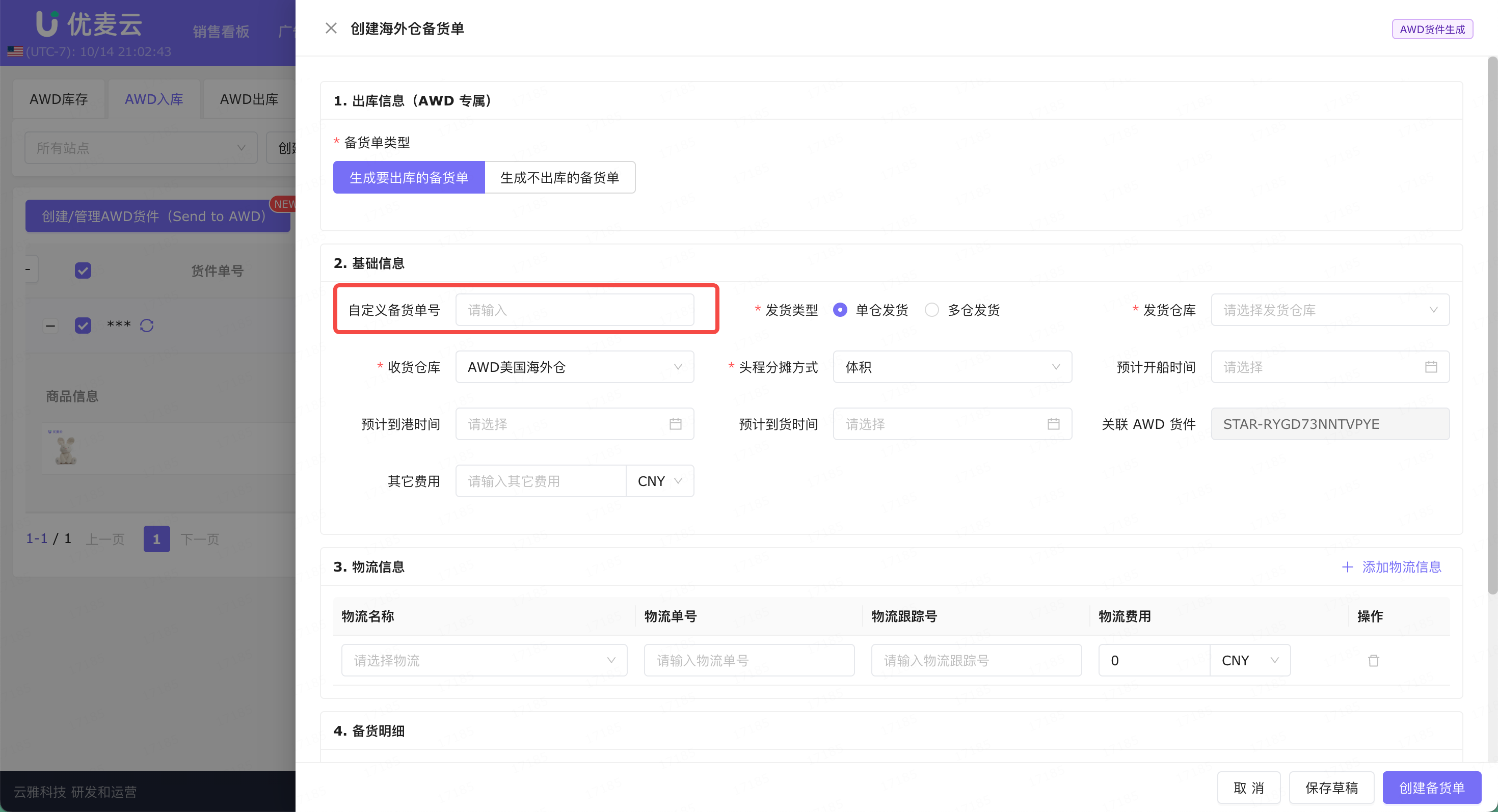Open 头程分摊方式 dropdown showing 体积

952,367
